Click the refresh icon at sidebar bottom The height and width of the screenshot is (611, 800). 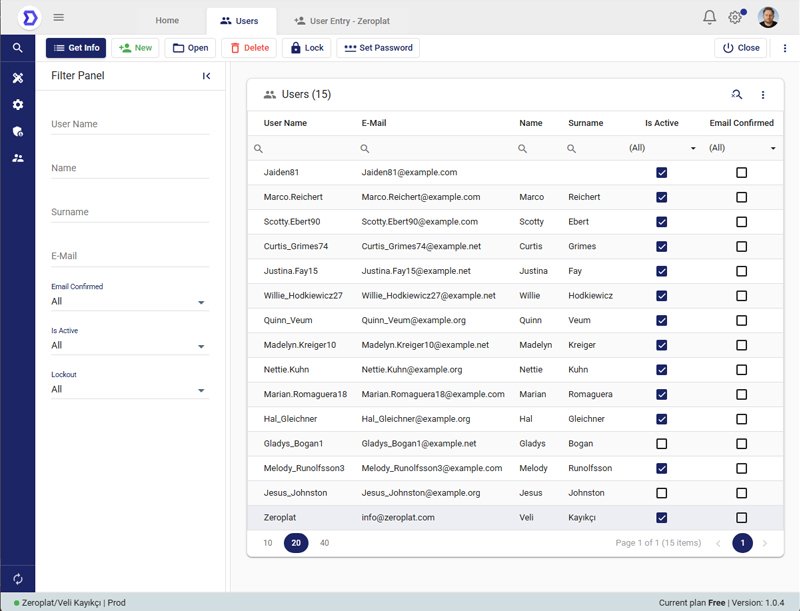17,579
